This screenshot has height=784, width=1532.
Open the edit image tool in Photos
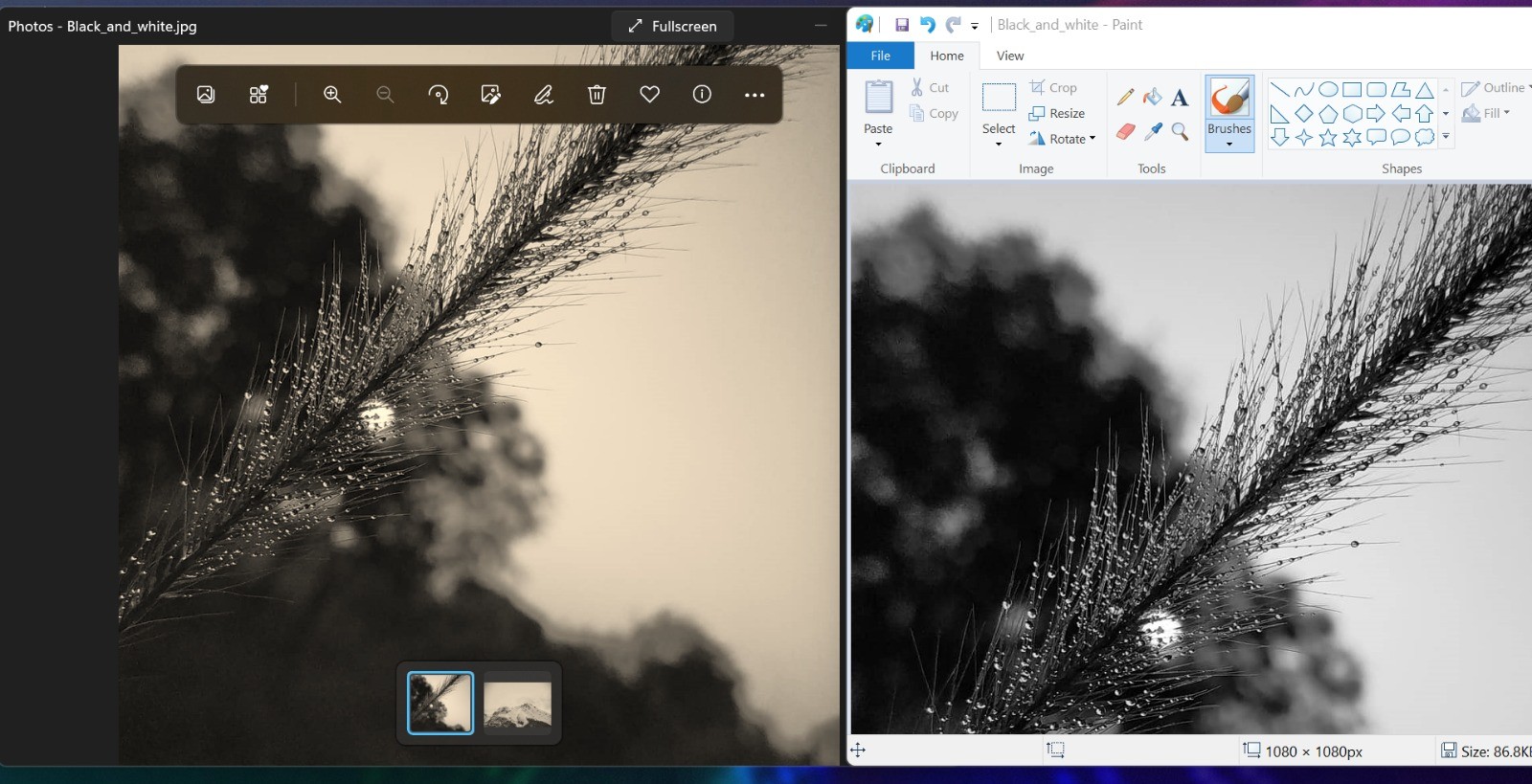point(491,94)
